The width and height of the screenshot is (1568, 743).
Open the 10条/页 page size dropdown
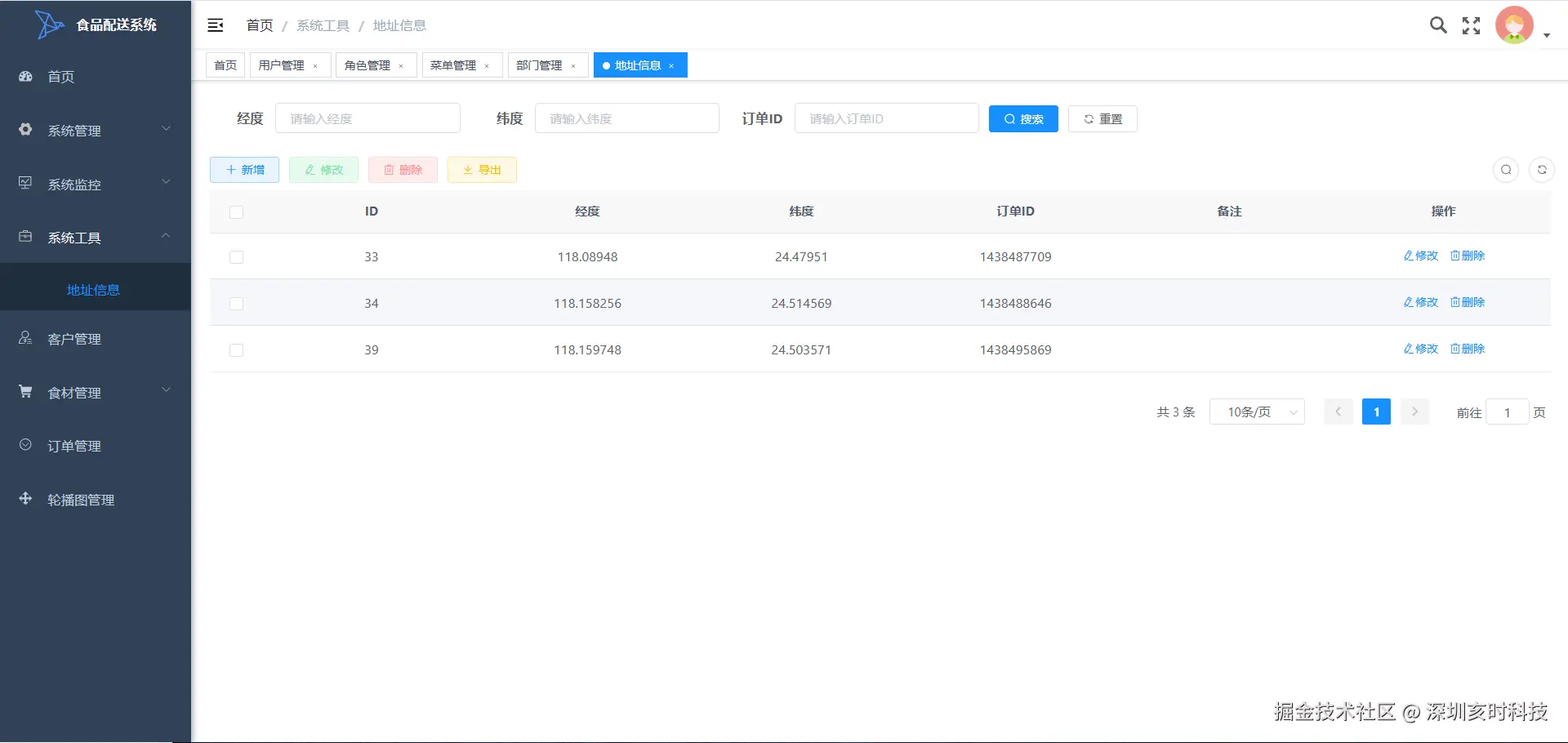1257,412
